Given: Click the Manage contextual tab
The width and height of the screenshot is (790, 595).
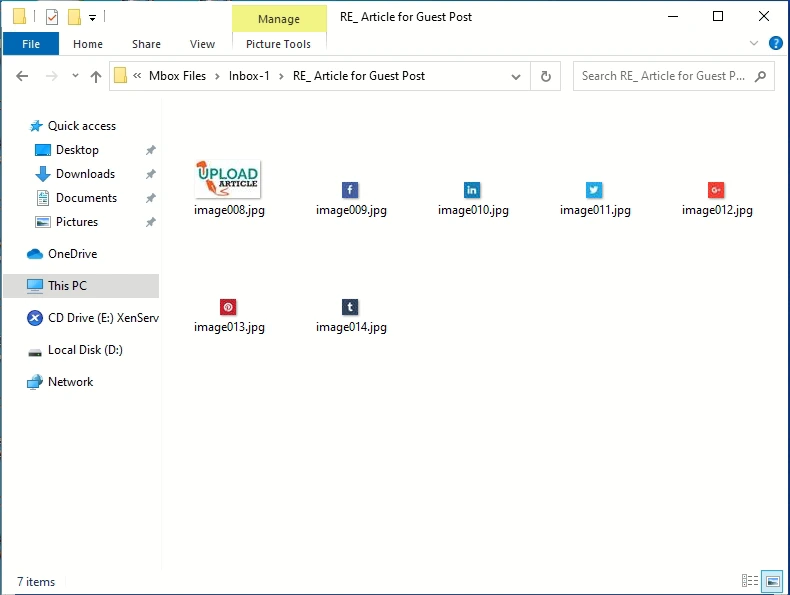Looking at the screenshot, I should click(x=279, y=19).
